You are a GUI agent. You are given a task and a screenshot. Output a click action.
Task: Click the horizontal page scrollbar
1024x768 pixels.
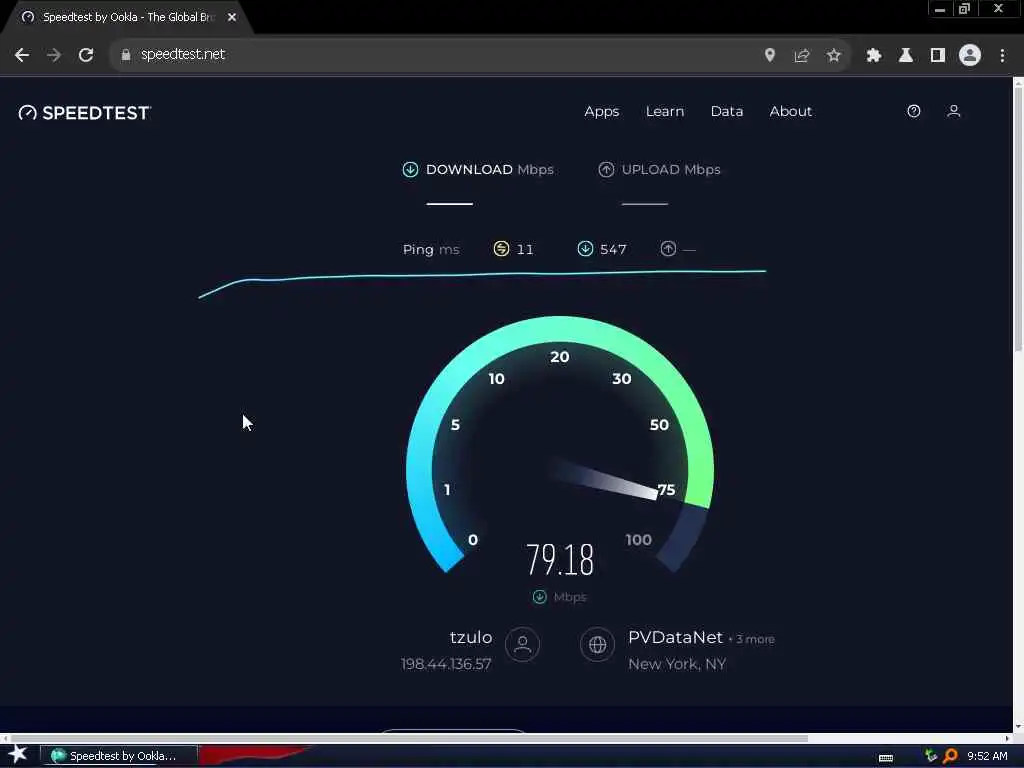[408, 739]
